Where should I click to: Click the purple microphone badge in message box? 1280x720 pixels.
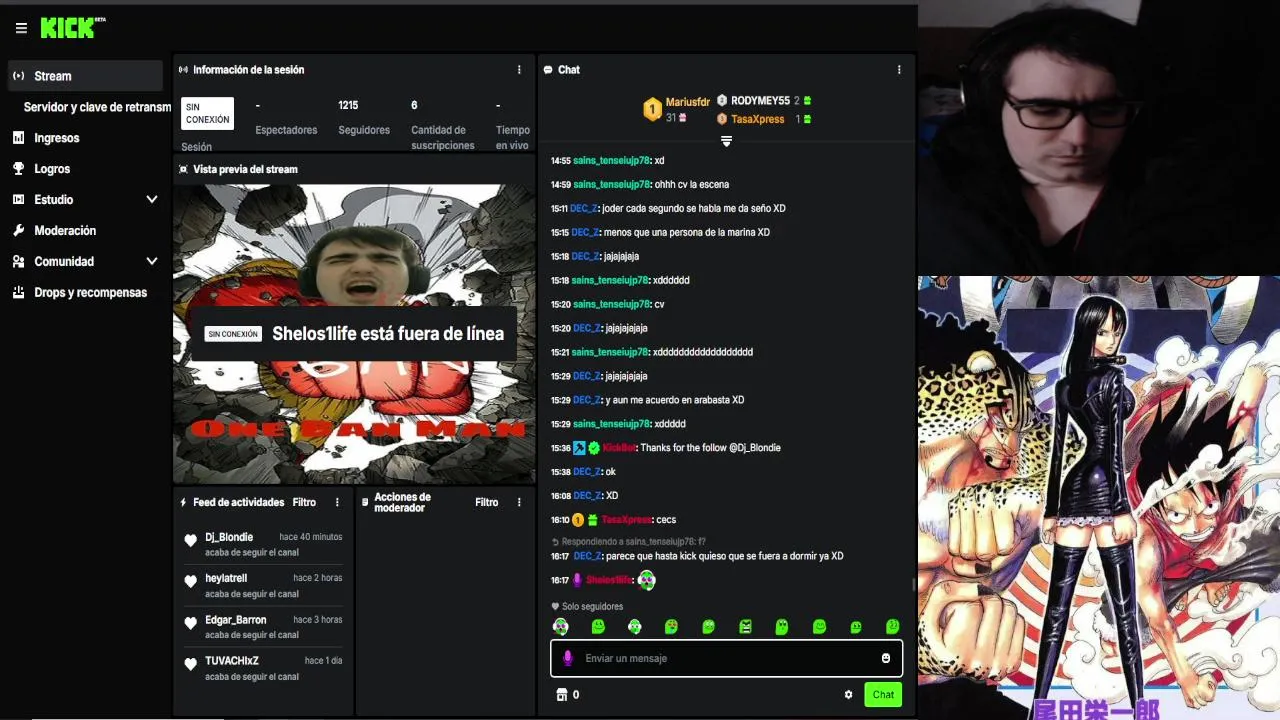(568, 658)
